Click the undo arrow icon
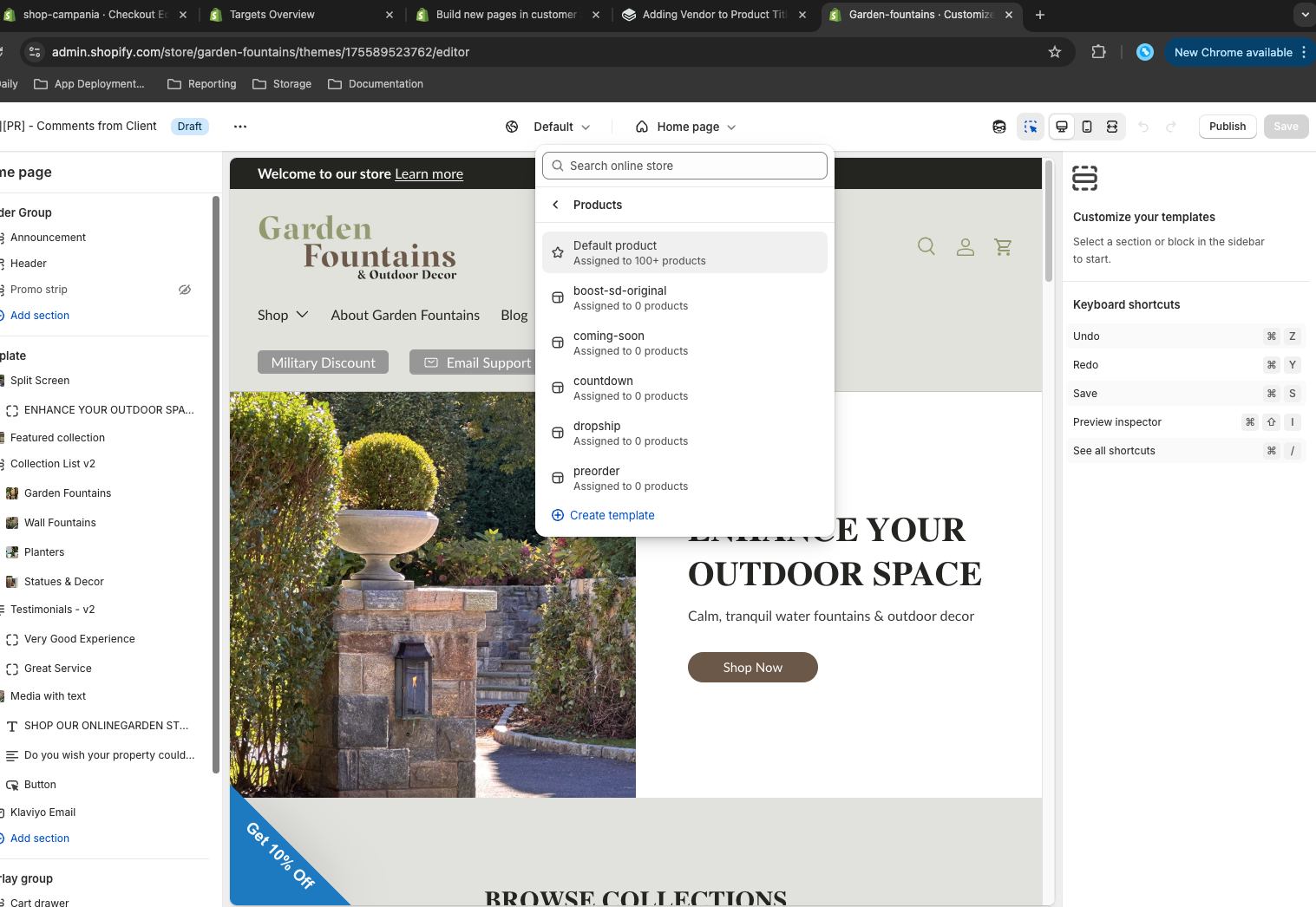This screenshot has height=907, width=1316. [x=1143, y=127]
